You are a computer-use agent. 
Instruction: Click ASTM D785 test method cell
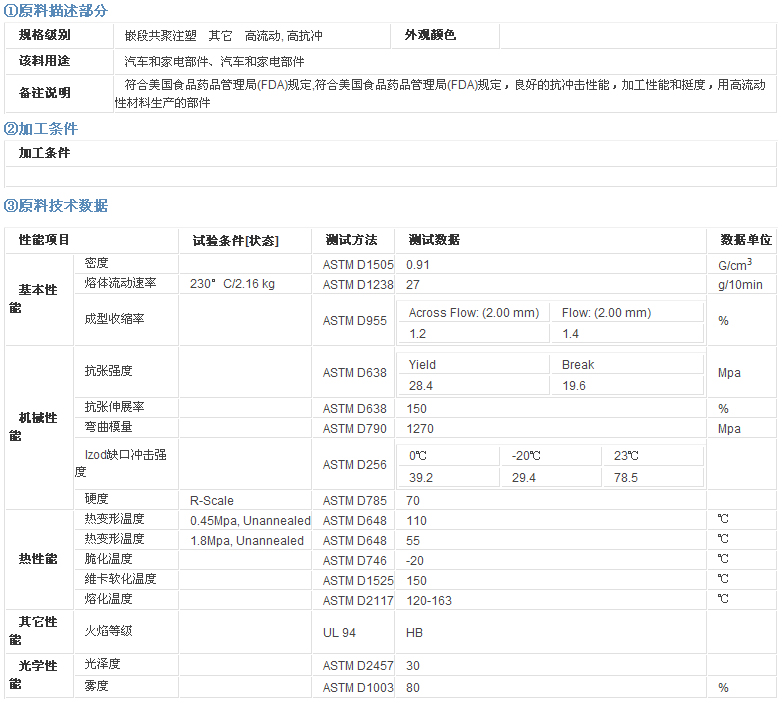355,500
